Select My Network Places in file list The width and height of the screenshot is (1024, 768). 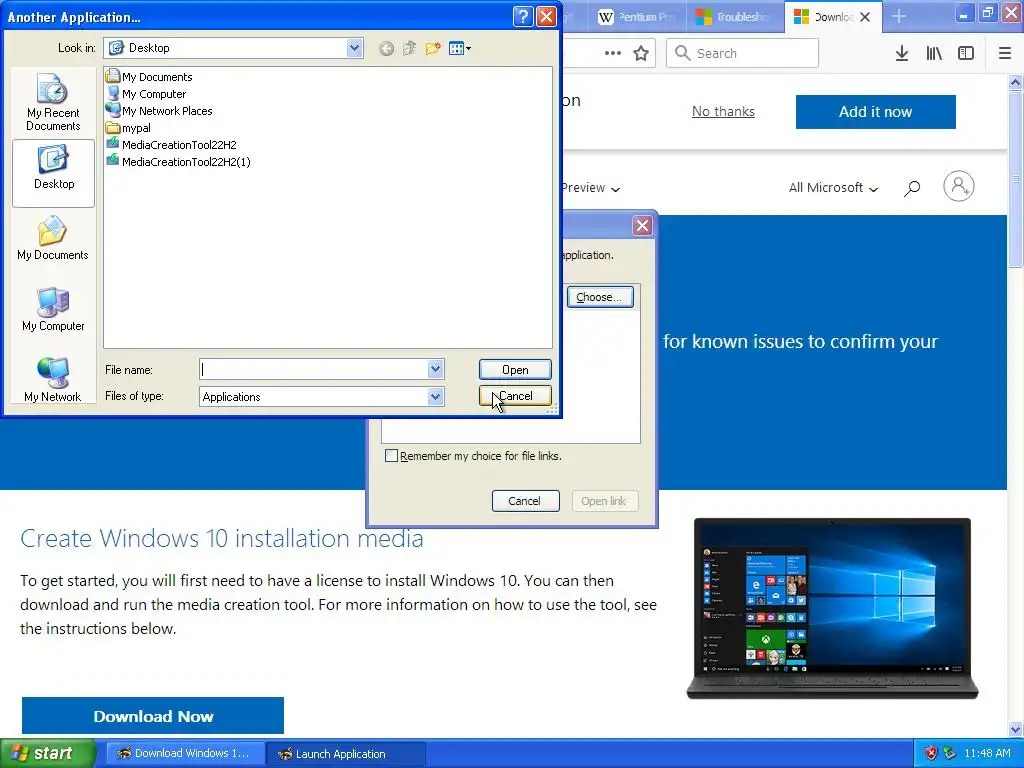click(159, 111)
